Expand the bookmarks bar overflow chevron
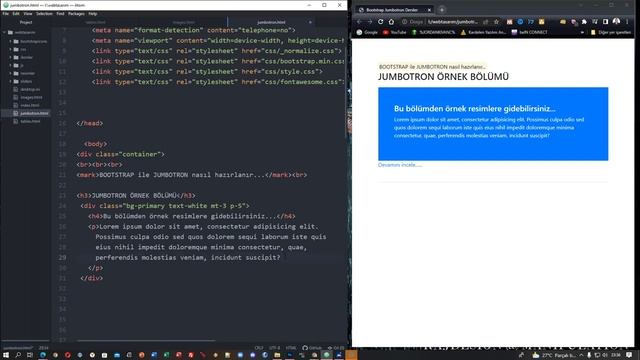This screenshot has height=360, width=640. (582, 32)
